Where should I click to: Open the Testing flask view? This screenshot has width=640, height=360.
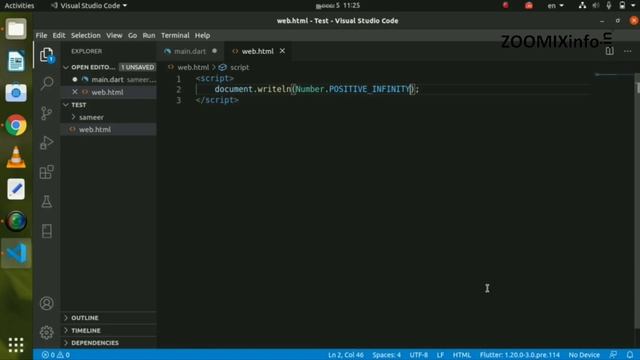47,201
